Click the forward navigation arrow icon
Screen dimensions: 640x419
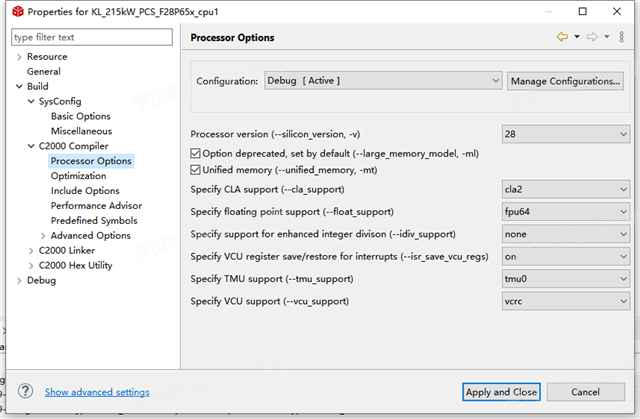point(592,37)
